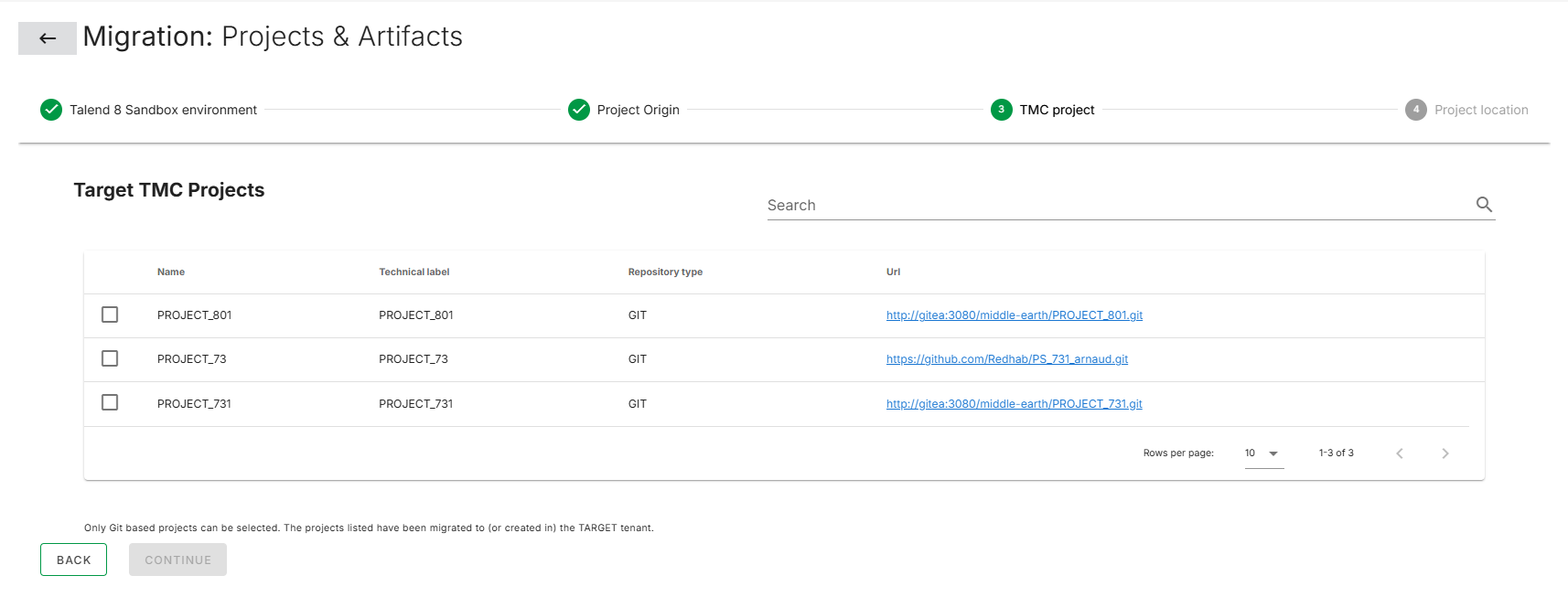Open the rows per page dropdown

click(x=1264, y=453)
